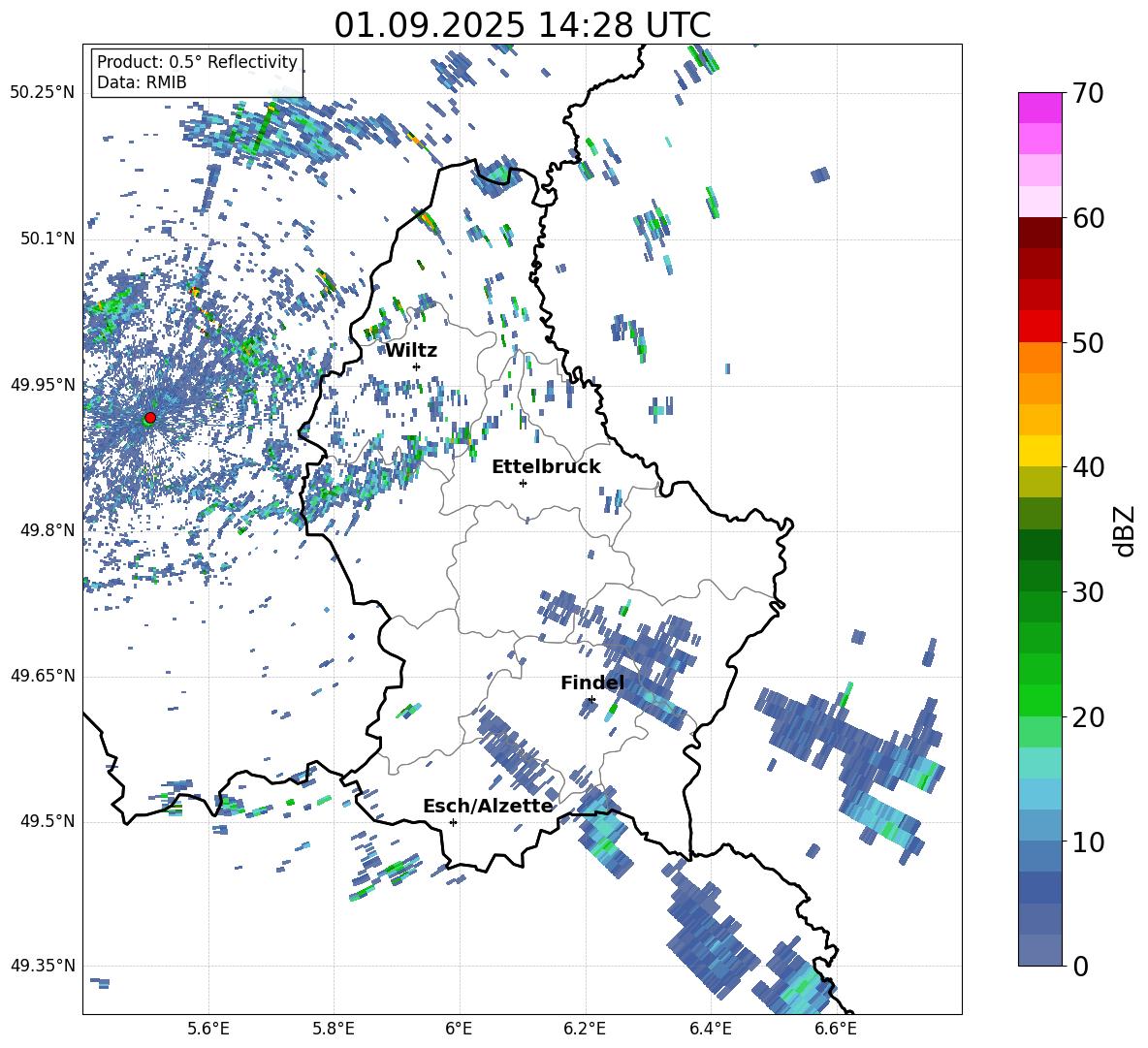Click the 5.6°E longitude label
Screen dimensions: 1148x1048
pos(208,1029)
